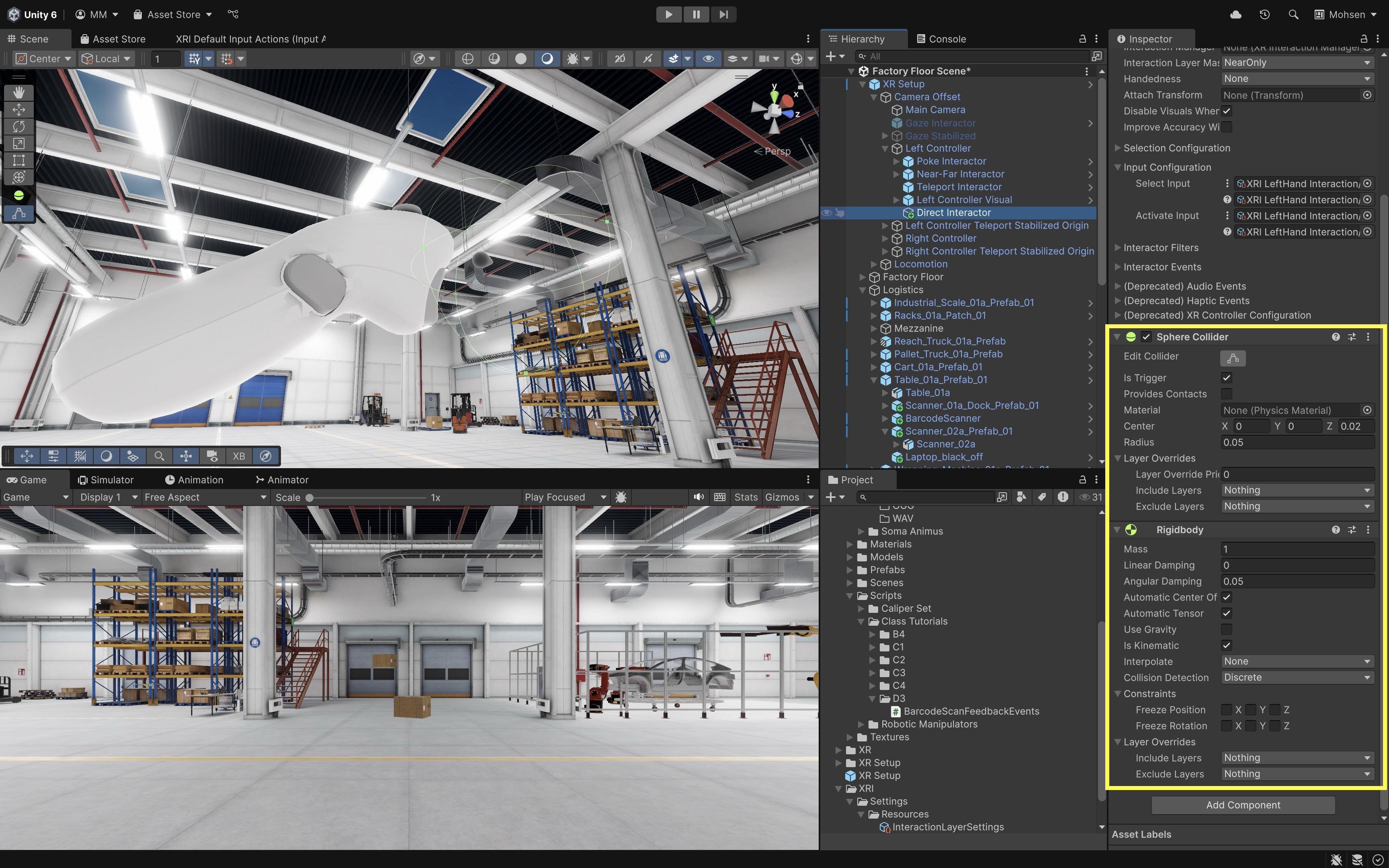1389x868 pixels.
Task: Adjust the Game view Scale slider
Action: pos(310,498)
